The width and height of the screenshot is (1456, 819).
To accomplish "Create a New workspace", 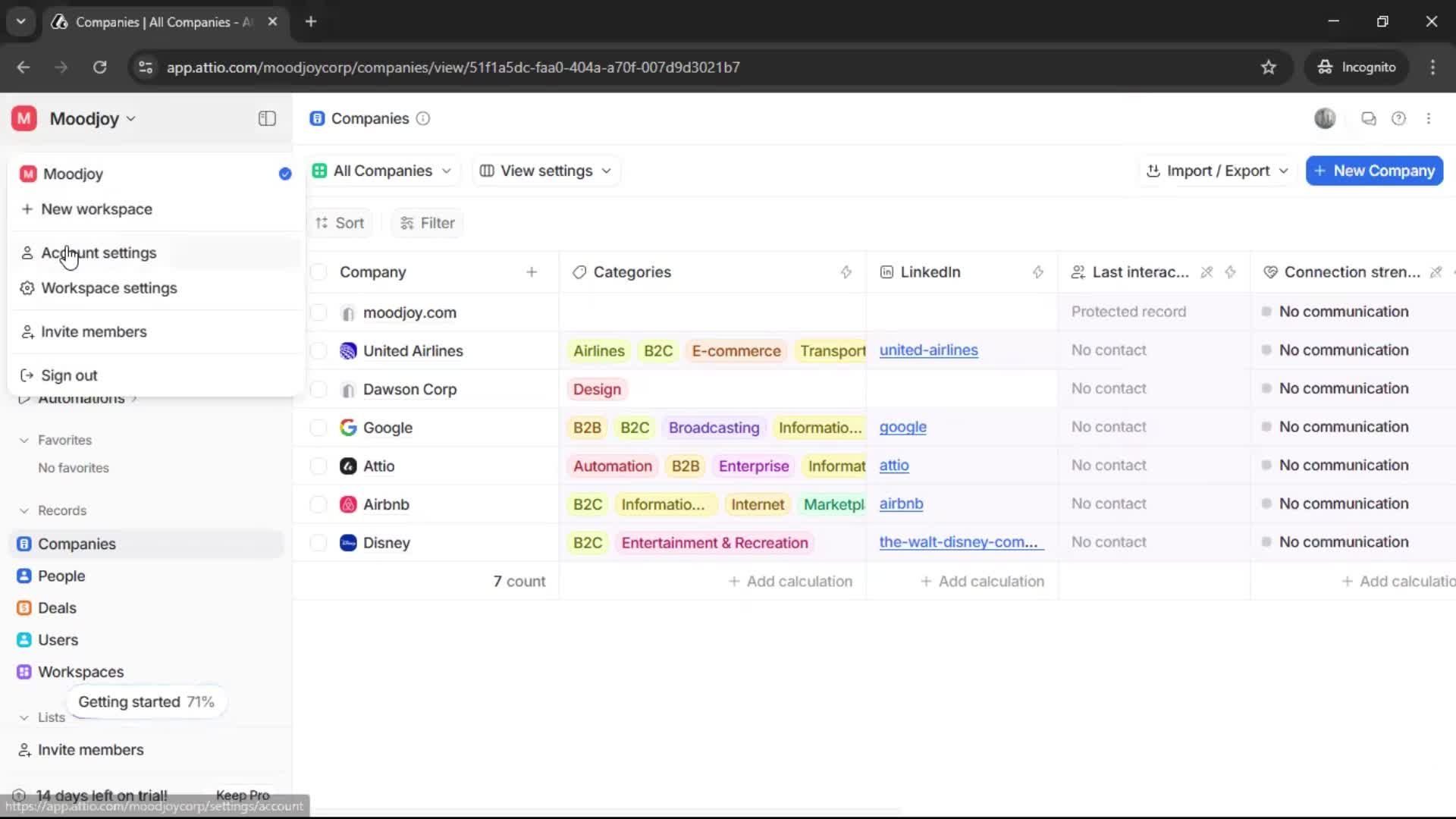I will pos(155,209).
